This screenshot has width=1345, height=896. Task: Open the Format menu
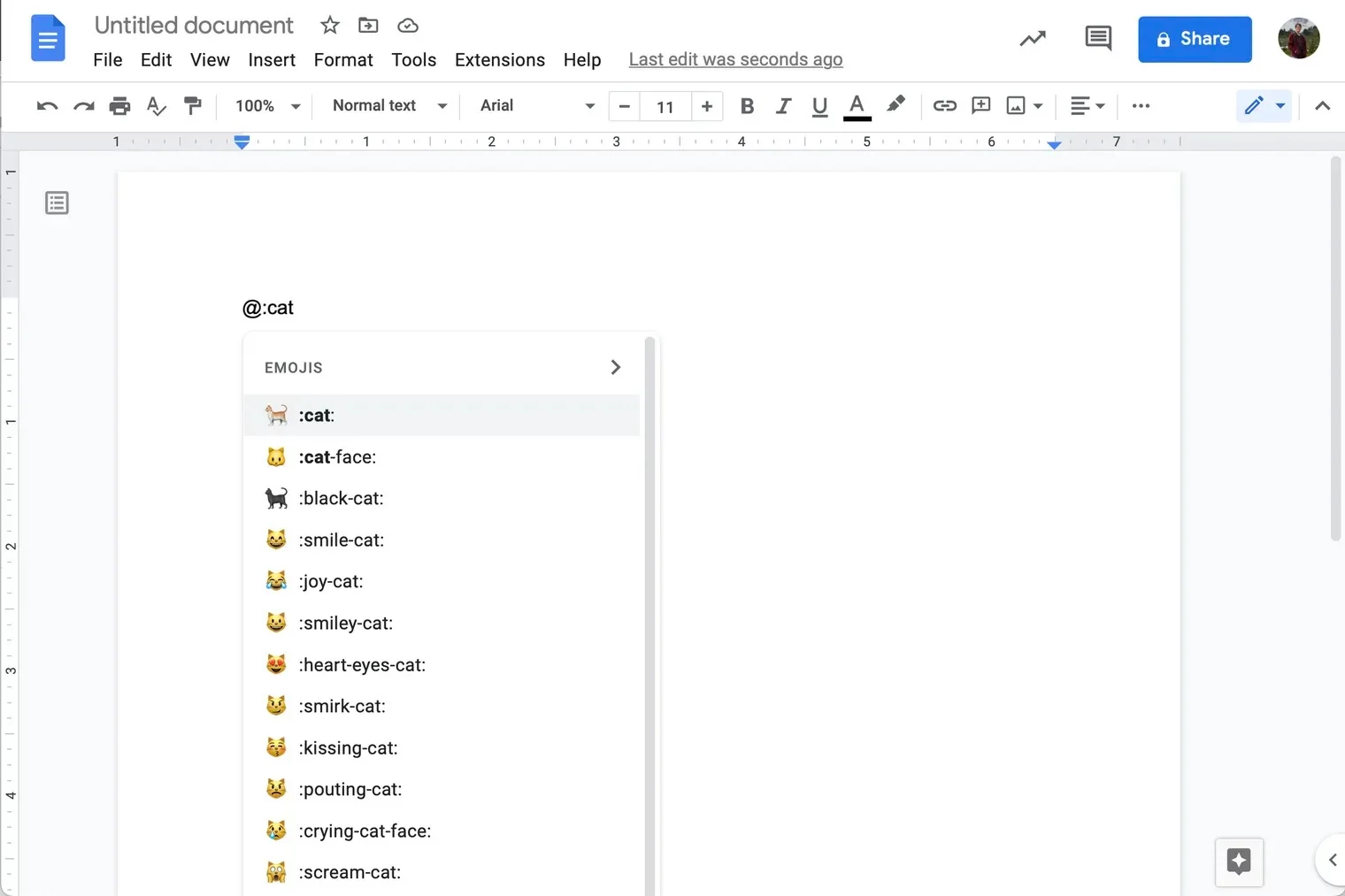point(342,60)
